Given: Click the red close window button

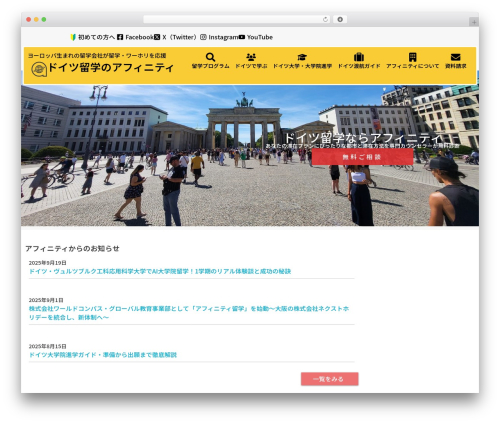Looking at the screenshot, I should pos(29,19).
